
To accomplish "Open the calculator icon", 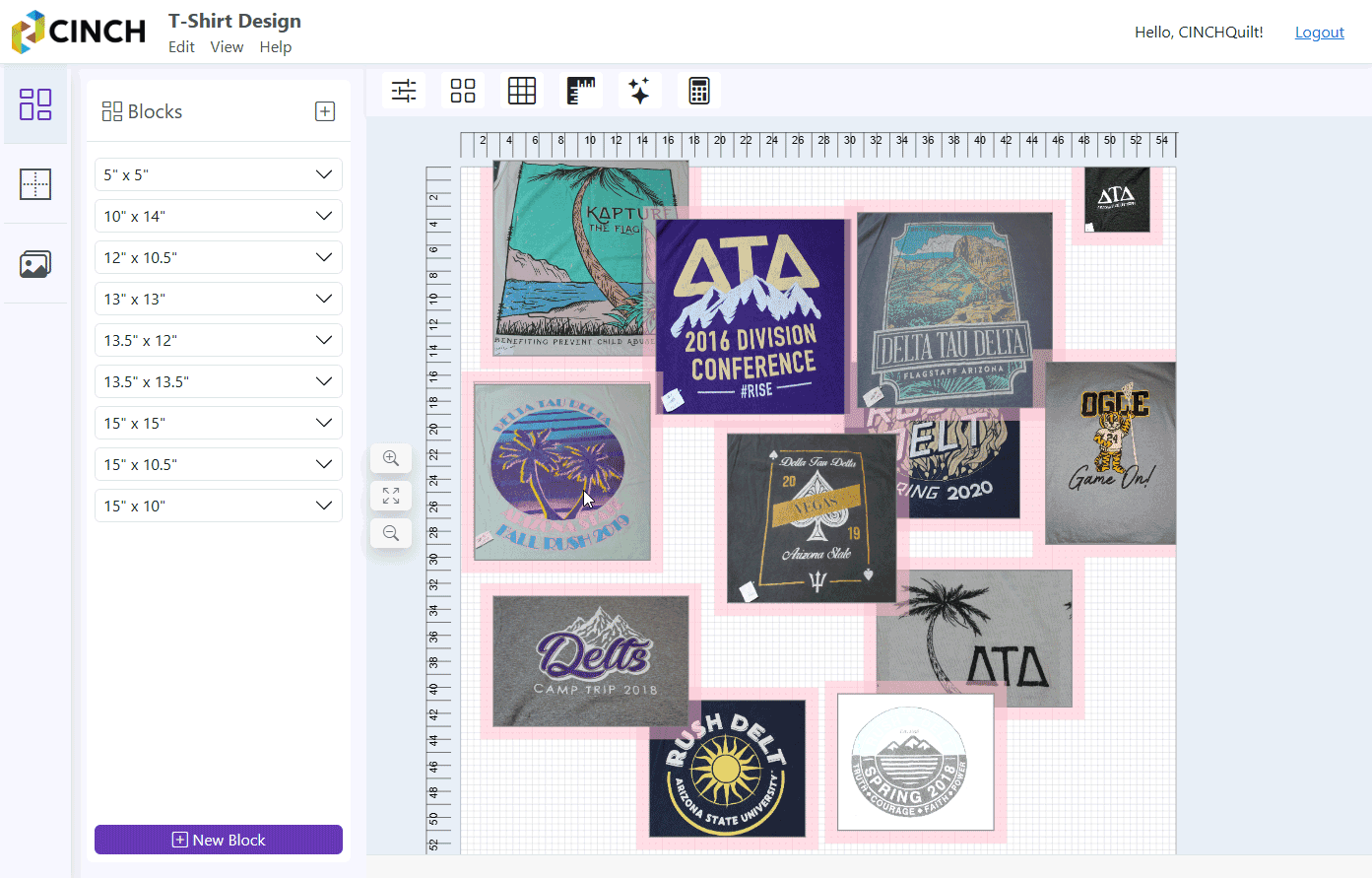I will 699,91.
